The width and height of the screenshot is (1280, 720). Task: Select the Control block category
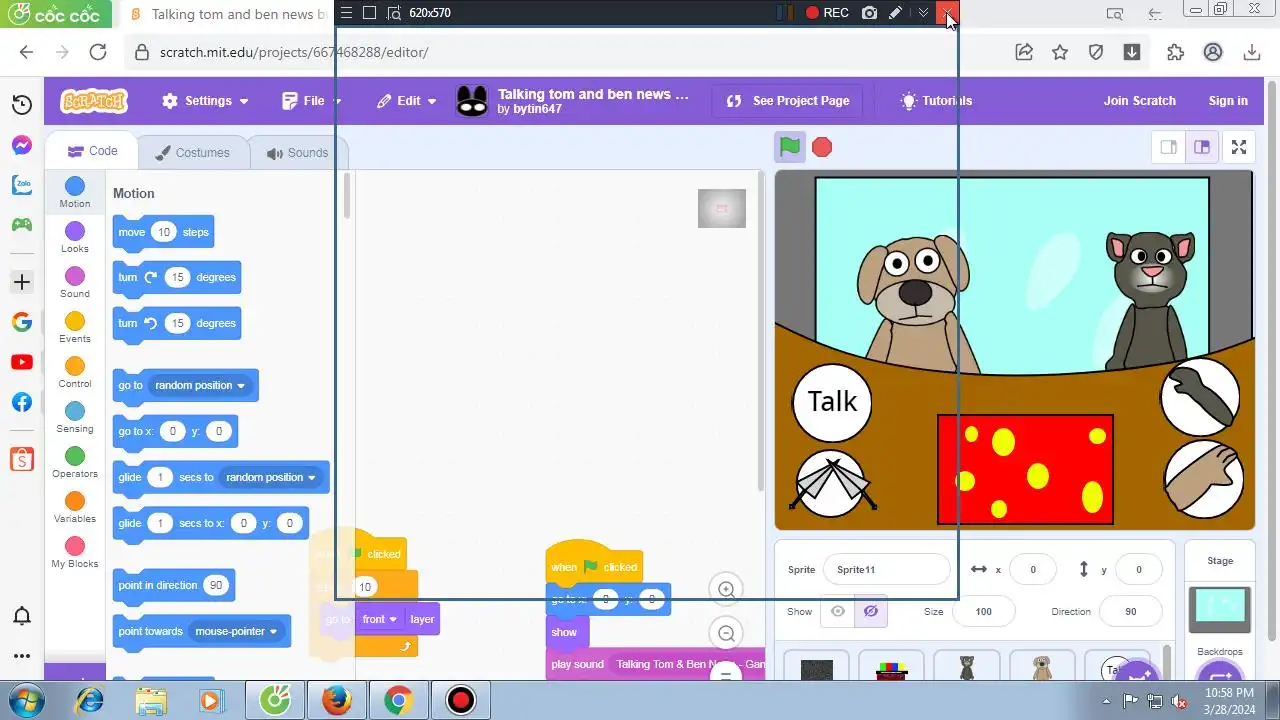tap(75, 373)
